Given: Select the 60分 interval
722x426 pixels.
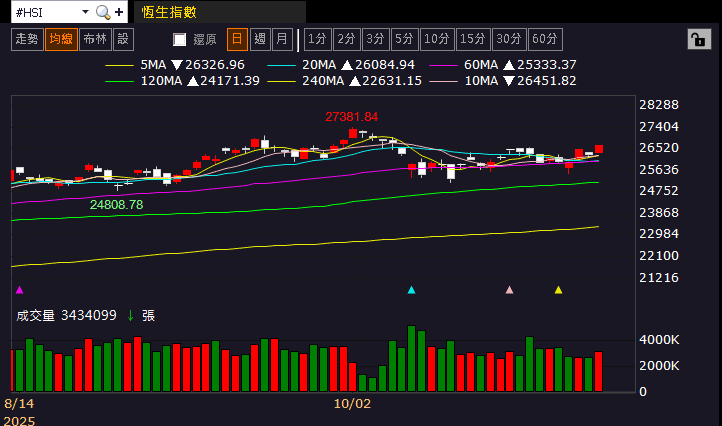Looking at the screenshot, I should (x=545, y=39).
